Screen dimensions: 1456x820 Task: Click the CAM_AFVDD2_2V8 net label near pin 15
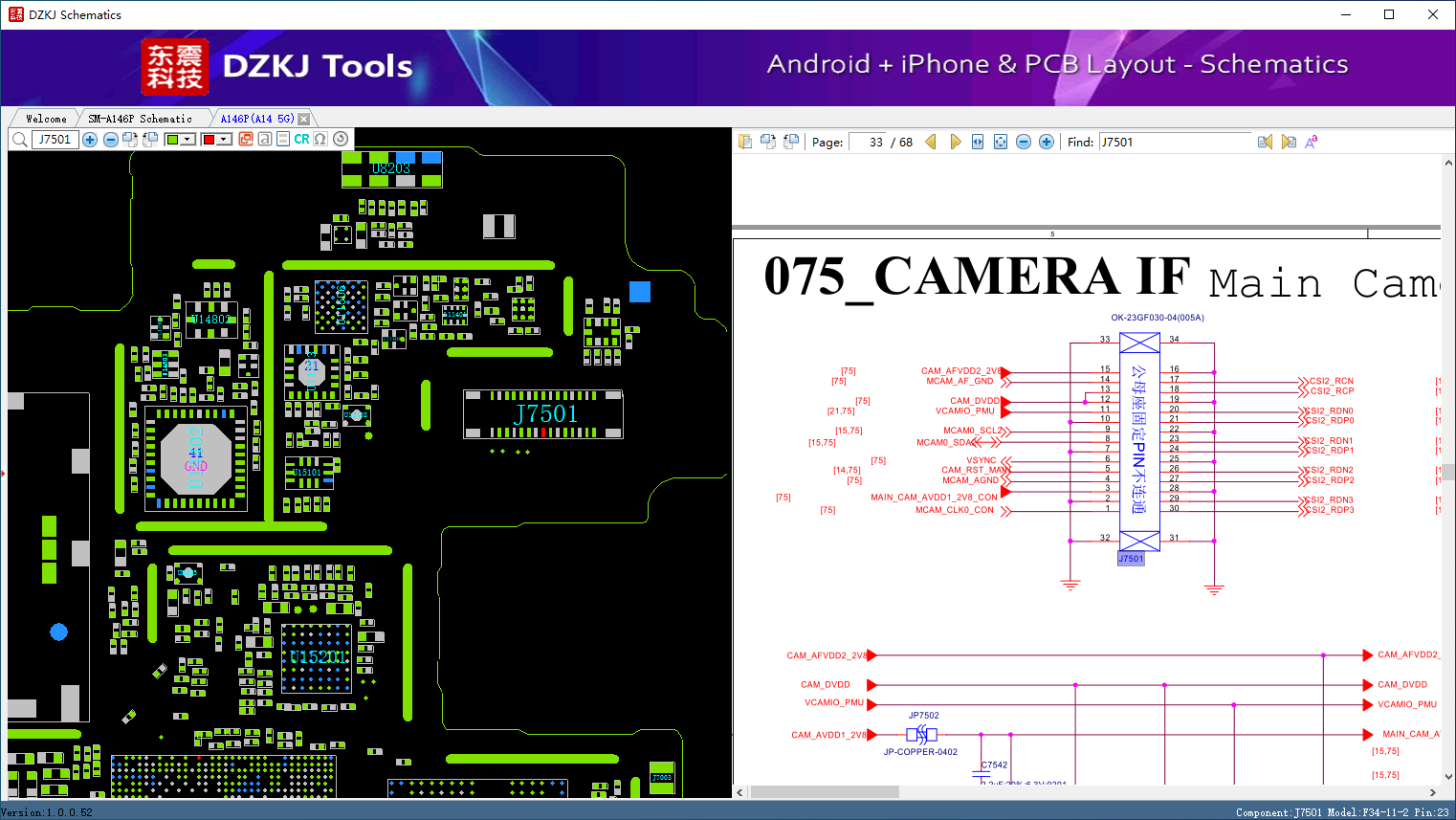[961, 371]
